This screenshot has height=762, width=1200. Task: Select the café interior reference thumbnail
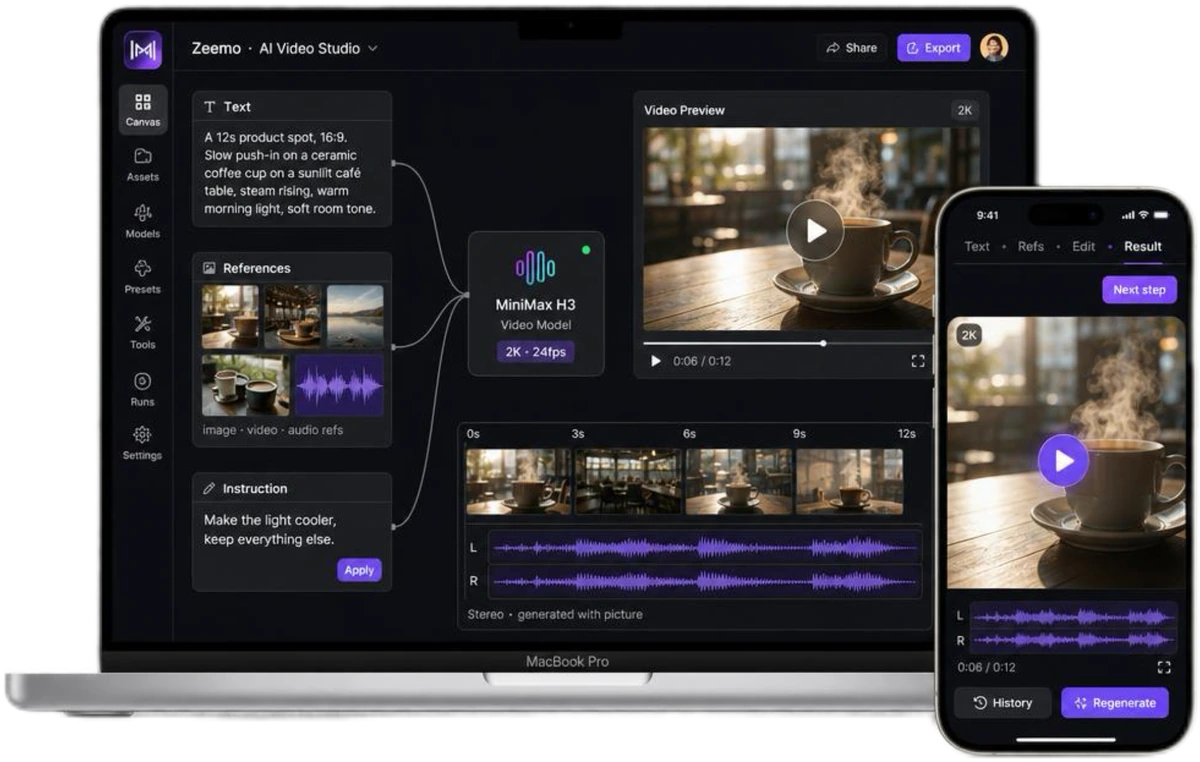point(293,316)
